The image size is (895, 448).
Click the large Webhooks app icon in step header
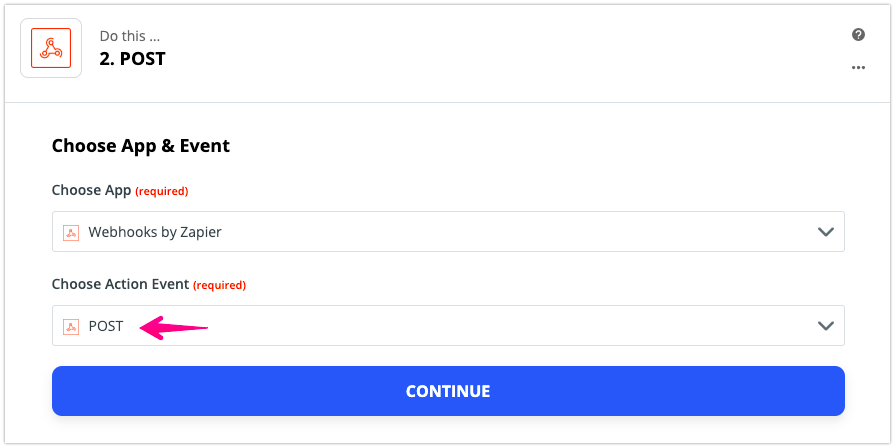pos(51,48)
